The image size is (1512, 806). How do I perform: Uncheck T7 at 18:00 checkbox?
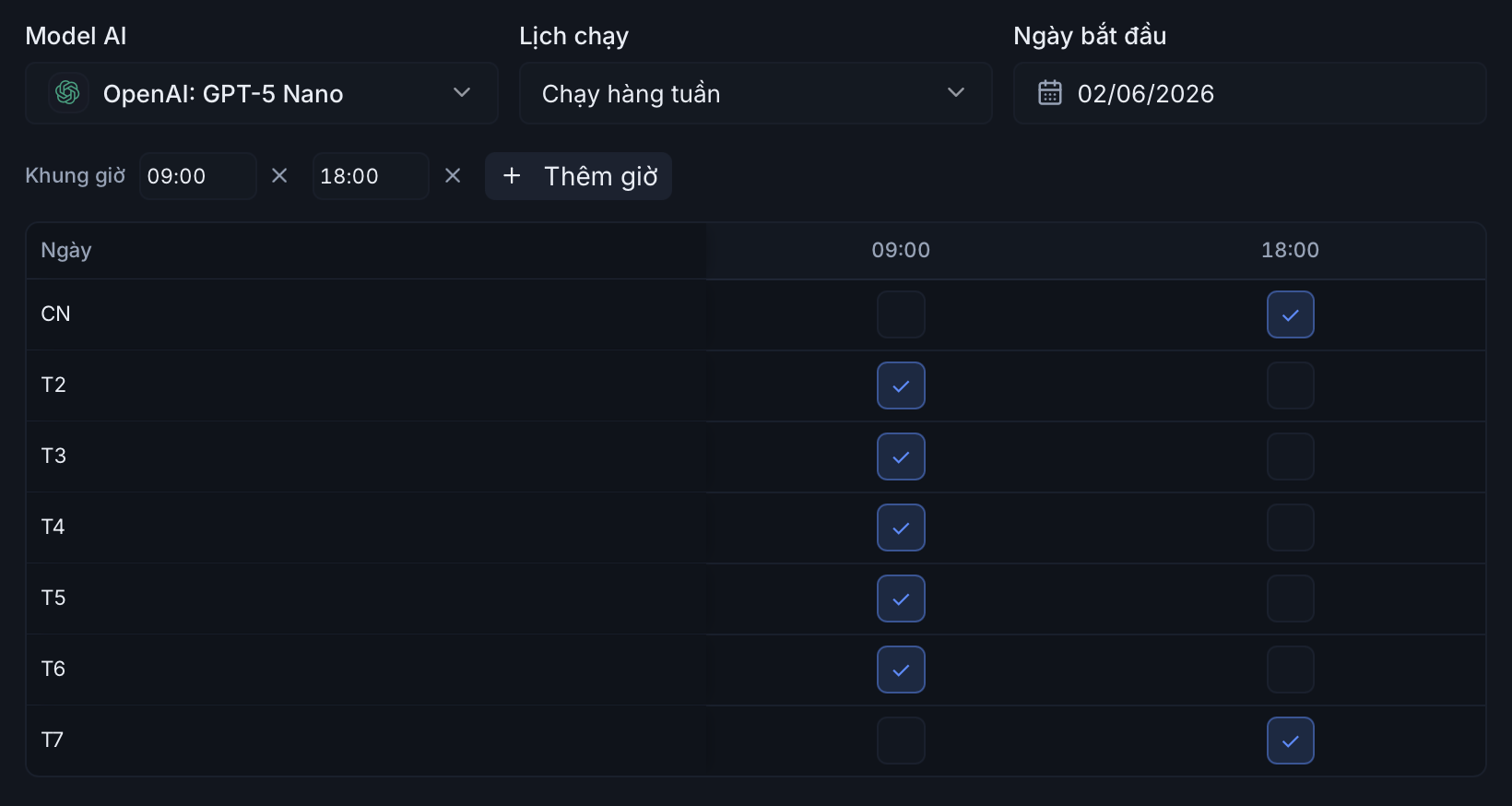[x=1291, y=741]
